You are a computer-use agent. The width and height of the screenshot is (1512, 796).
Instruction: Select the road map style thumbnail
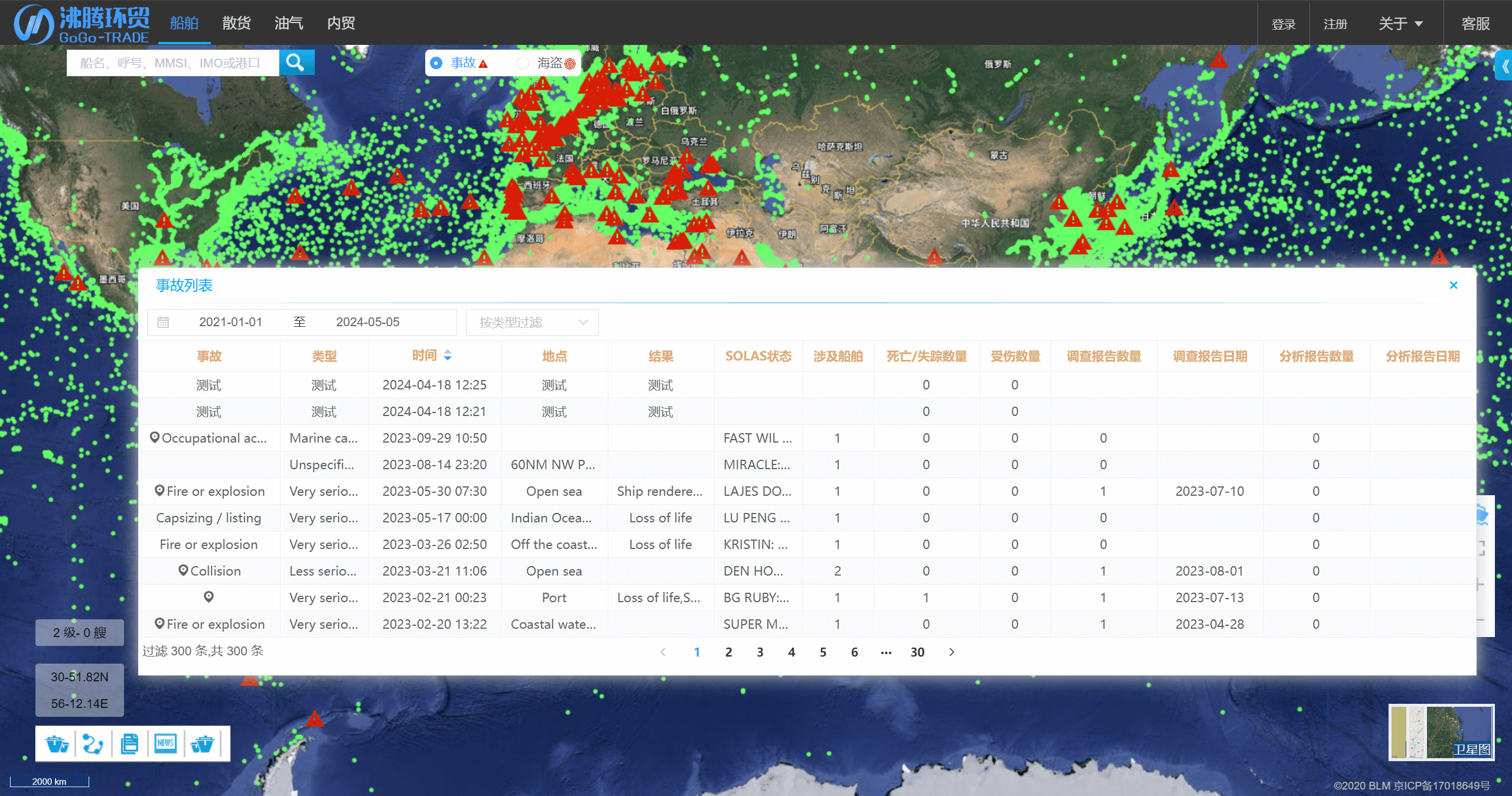(x=1417, y=732)
